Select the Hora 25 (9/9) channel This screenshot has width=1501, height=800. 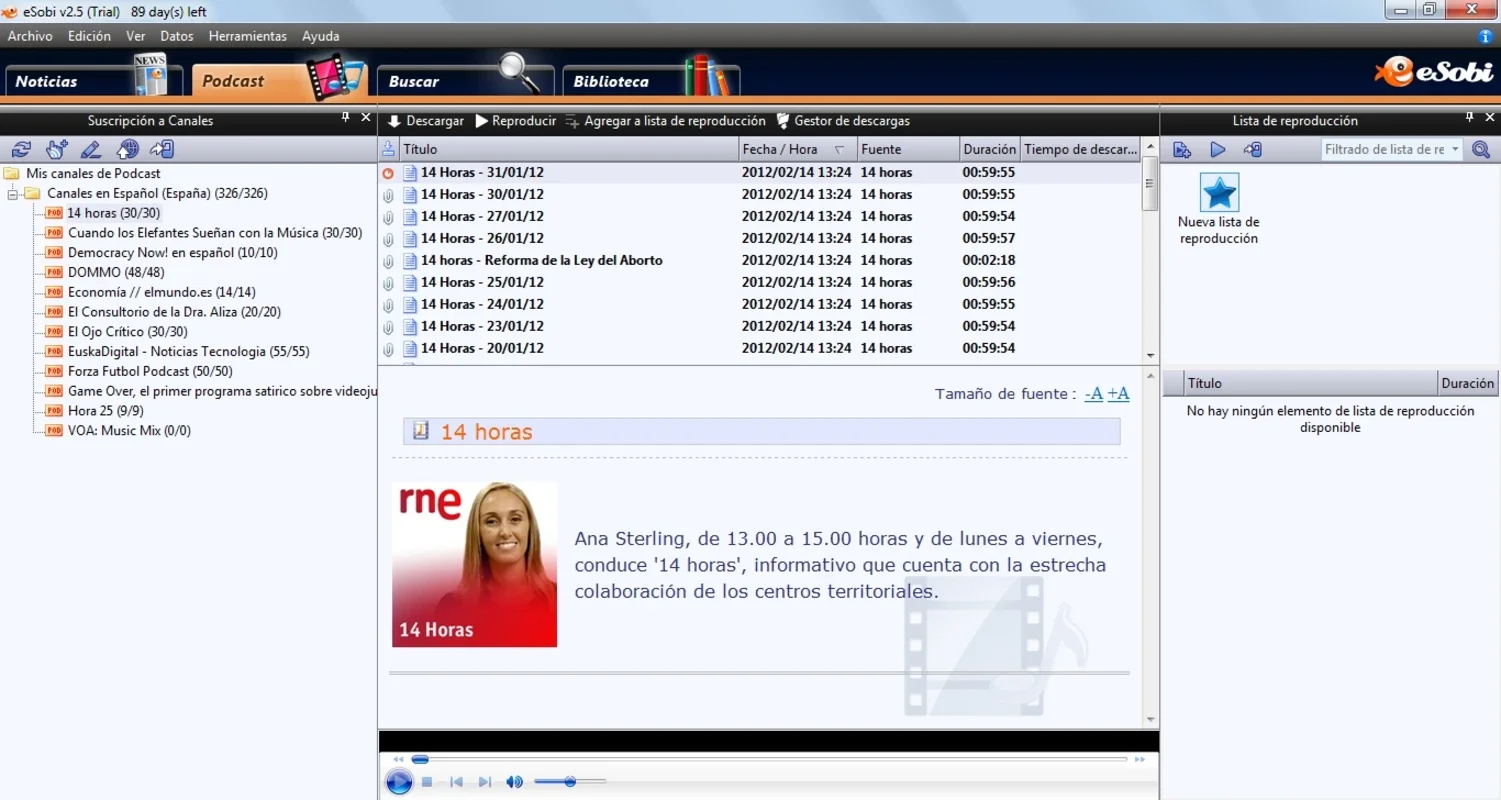pyautogui.click(x=105, y=411)
